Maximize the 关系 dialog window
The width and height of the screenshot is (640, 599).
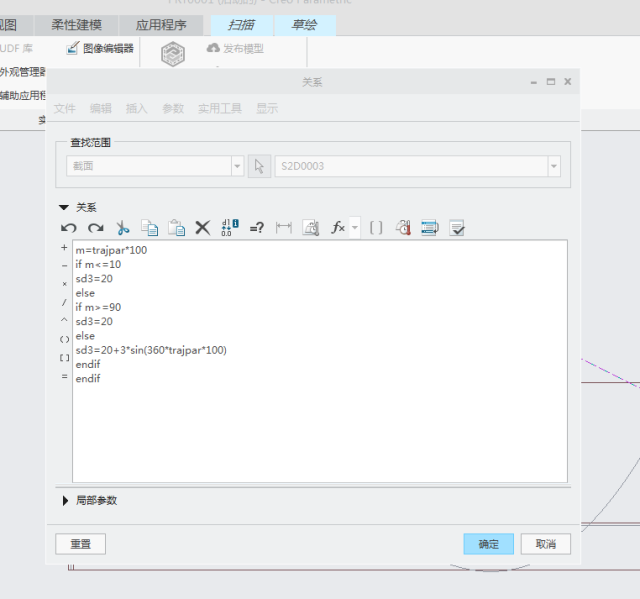(x=551, y=82)
